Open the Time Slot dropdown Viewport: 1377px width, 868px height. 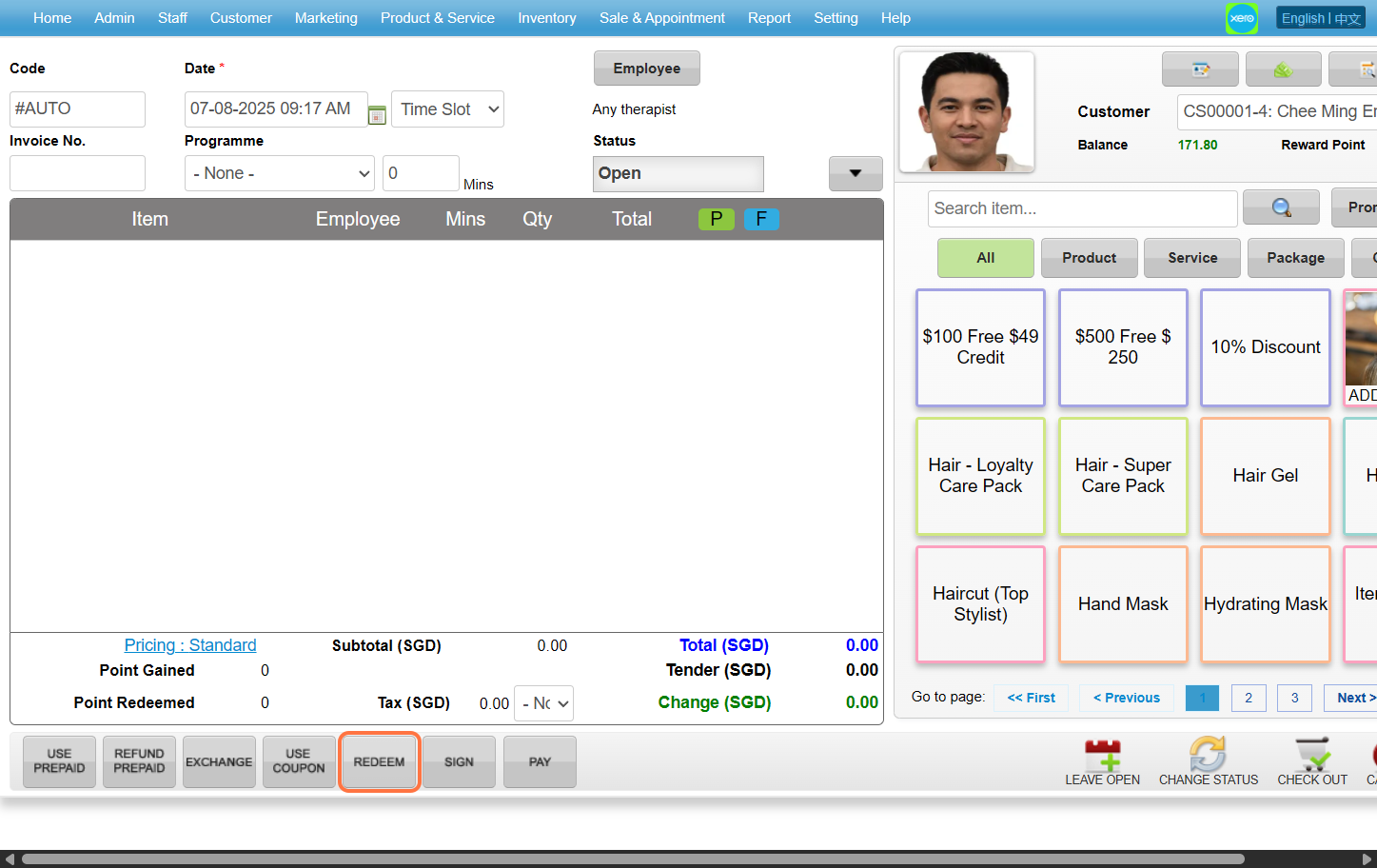click(x=447, y=109)
